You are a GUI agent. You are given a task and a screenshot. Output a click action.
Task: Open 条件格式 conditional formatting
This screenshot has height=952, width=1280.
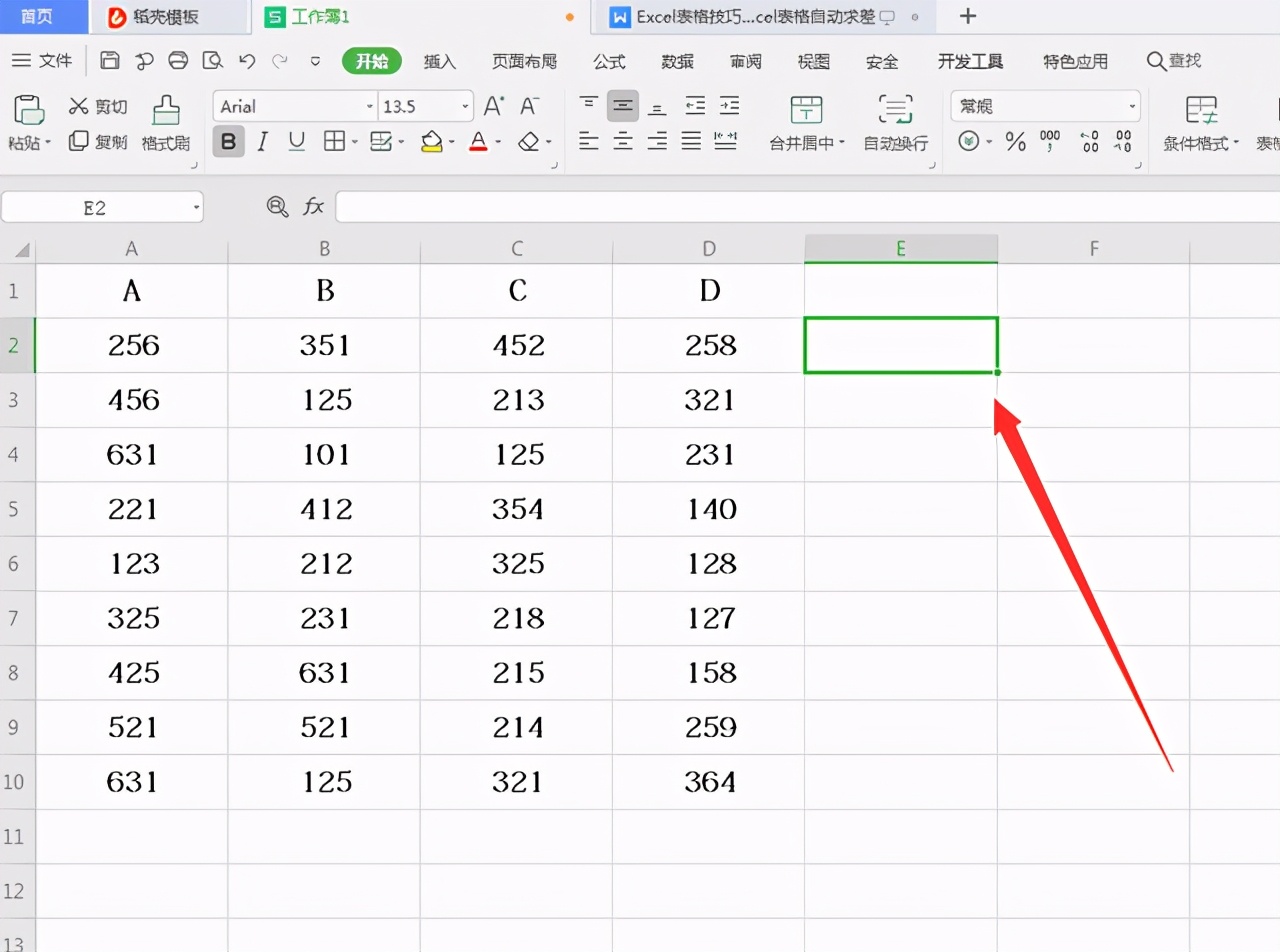tap(1202, 120)
